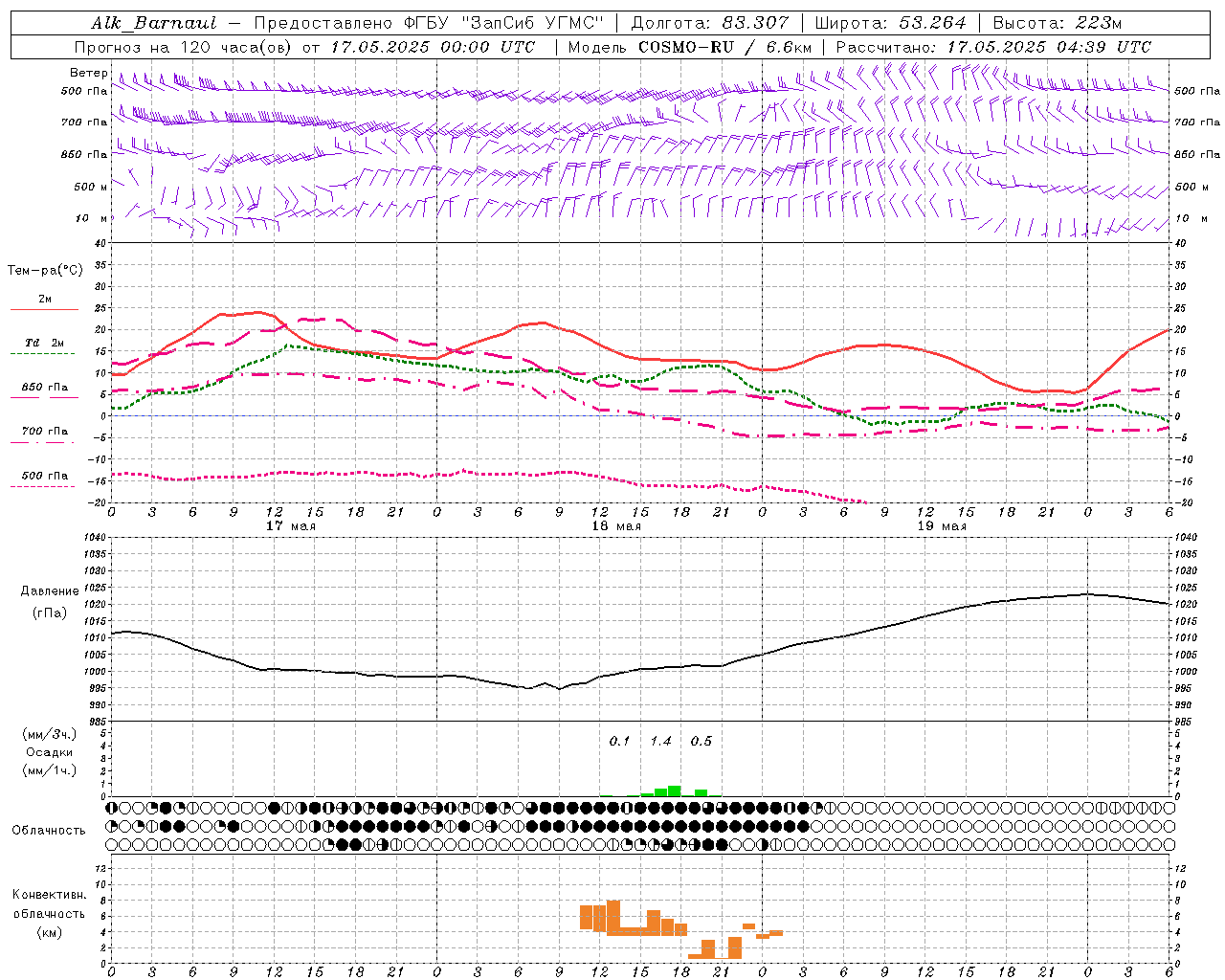Click the Давление panel label
Image resolution: width=1225 pixels, height=980 pixels.
[x=50, y=591]
